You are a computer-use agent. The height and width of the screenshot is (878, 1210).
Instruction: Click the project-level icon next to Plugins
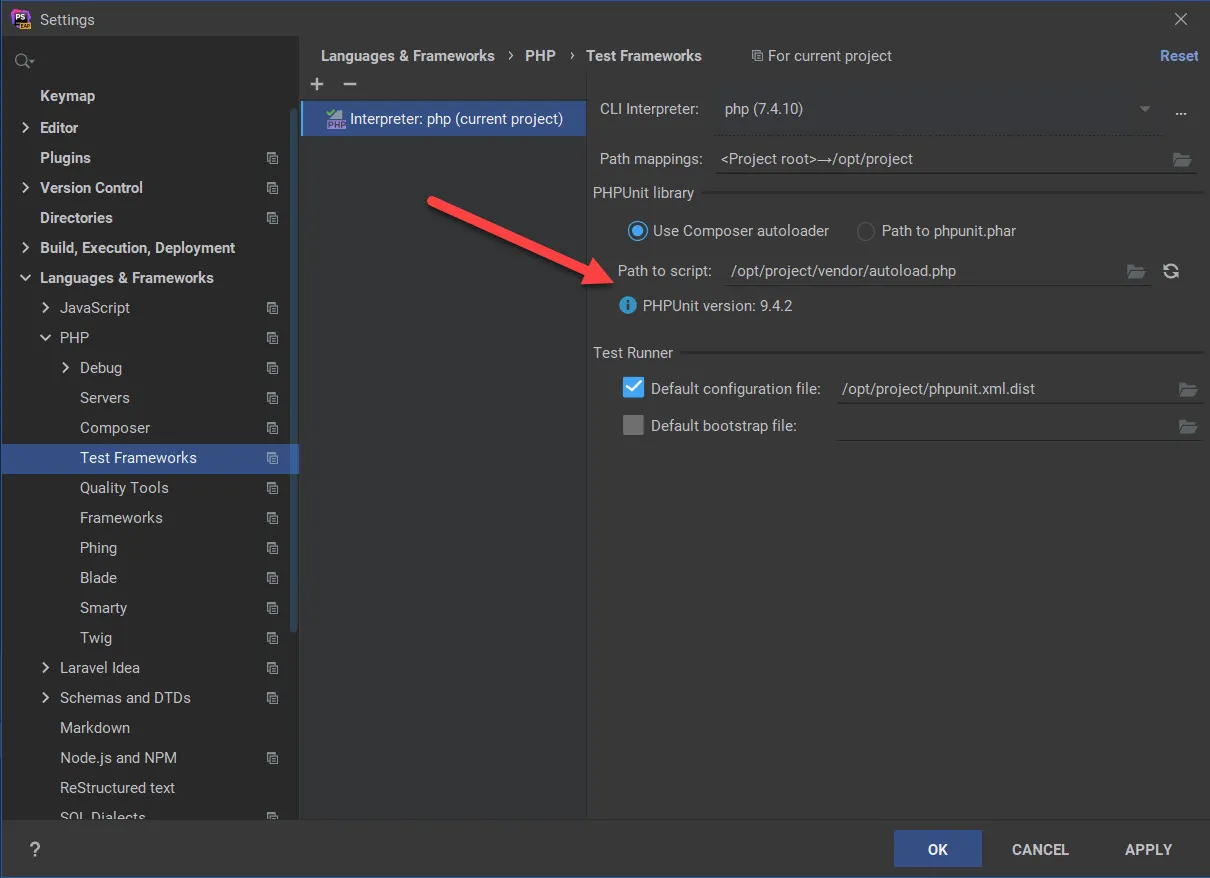pos(272,158)
